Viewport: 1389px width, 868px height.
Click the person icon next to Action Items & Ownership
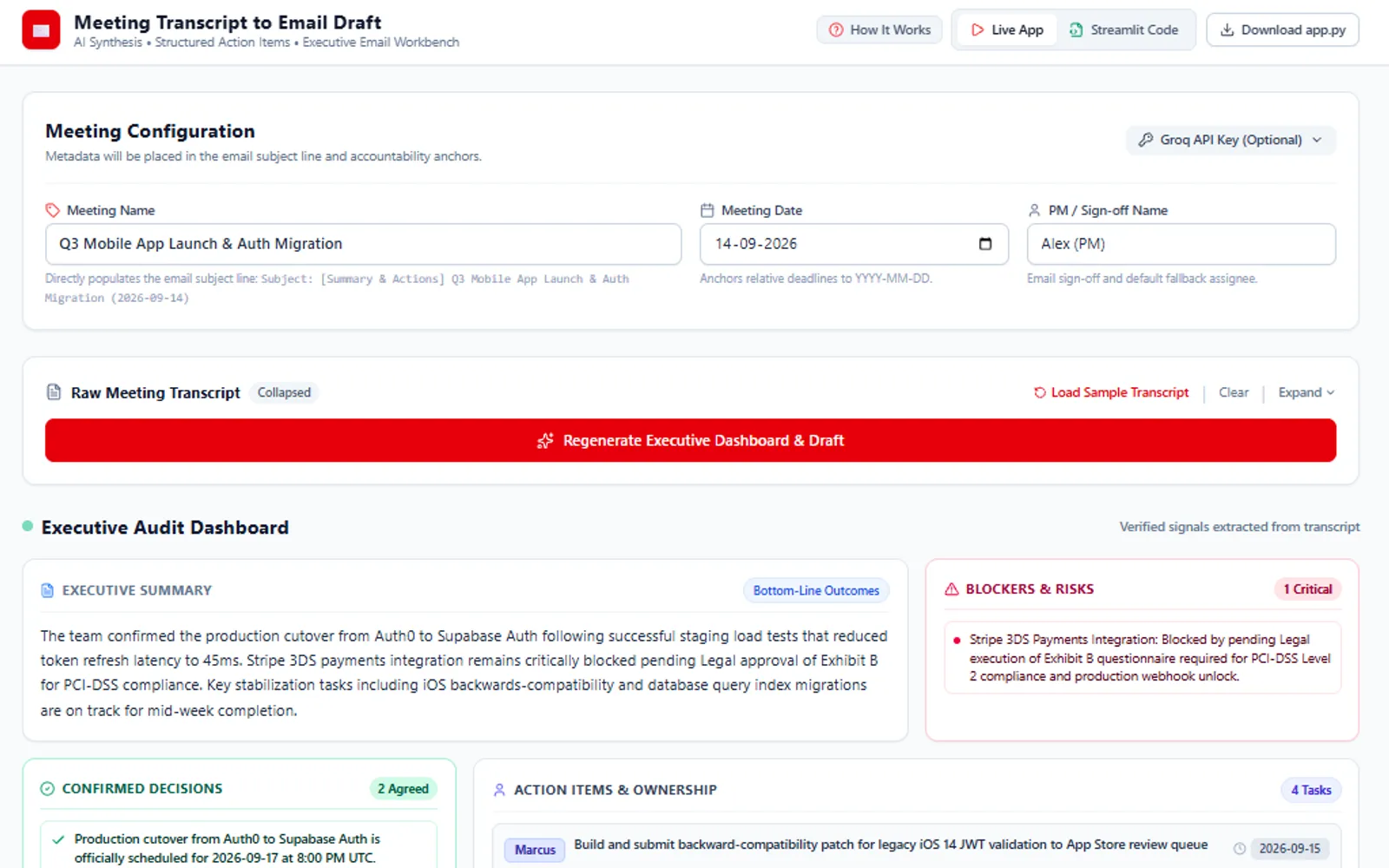click(x=499, y=790)
